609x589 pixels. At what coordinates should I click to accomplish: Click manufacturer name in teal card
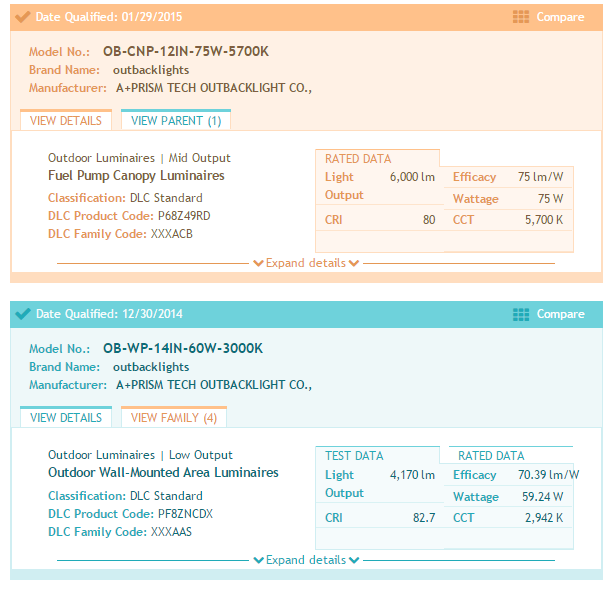coord(214,385)
